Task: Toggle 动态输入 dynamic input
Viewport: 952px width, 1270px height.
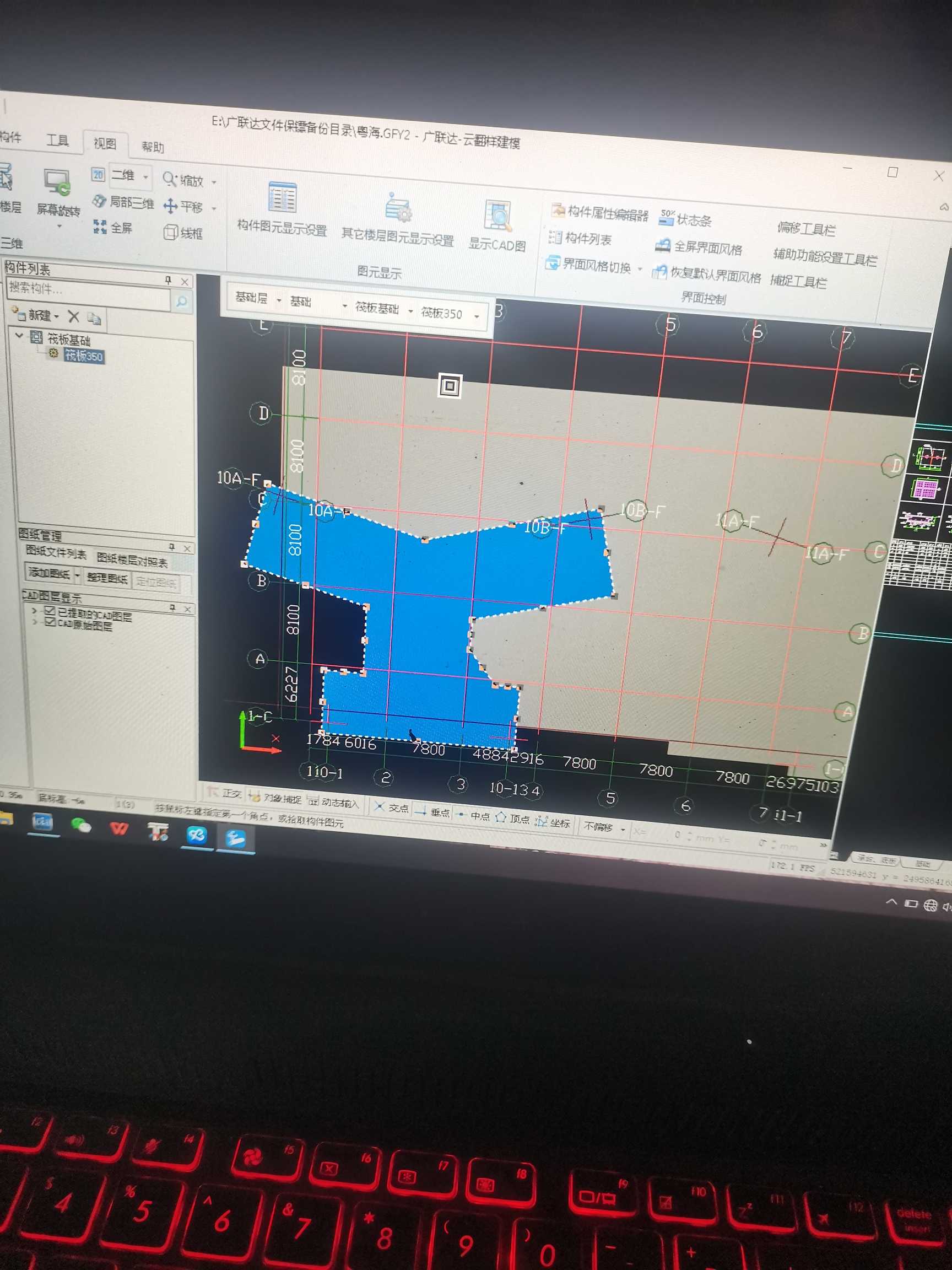Action: (333, 801)
